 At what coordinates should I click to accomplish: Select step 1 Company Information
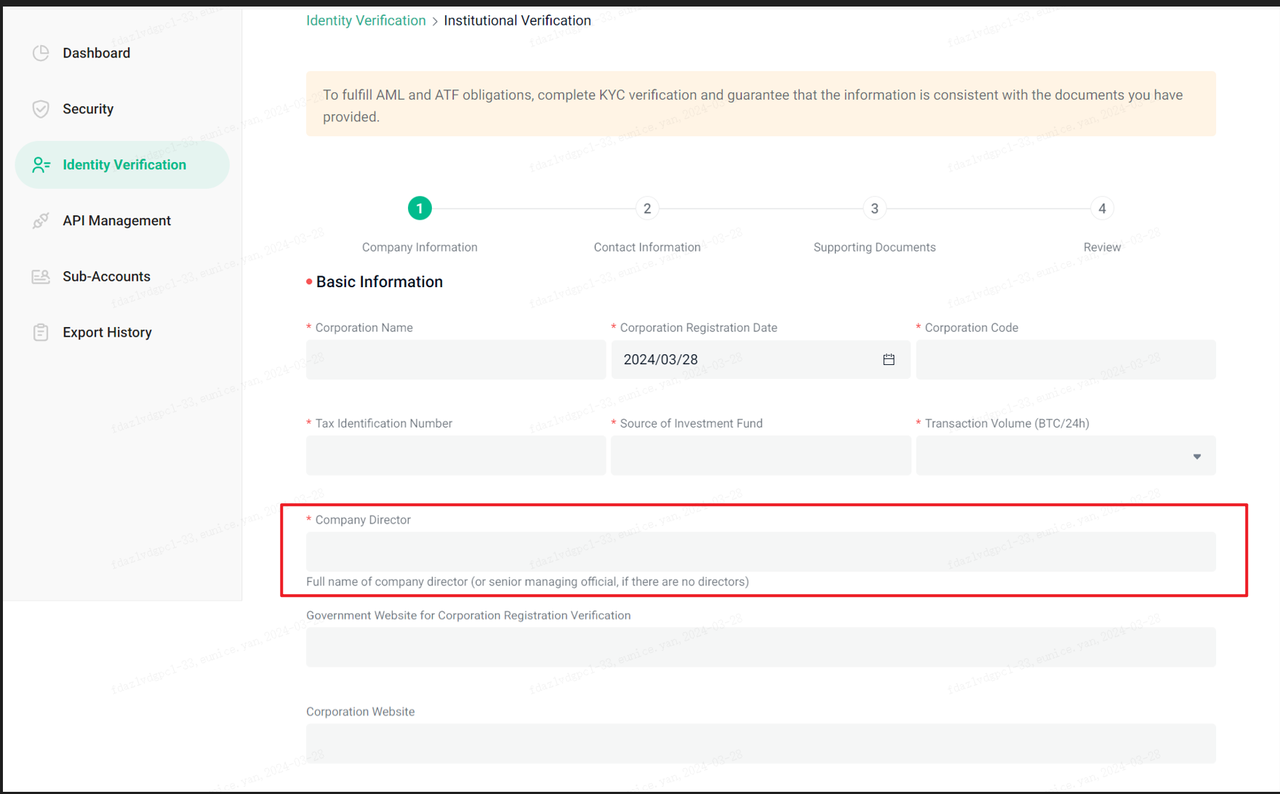pyautogui.click(x=419, y=208)
